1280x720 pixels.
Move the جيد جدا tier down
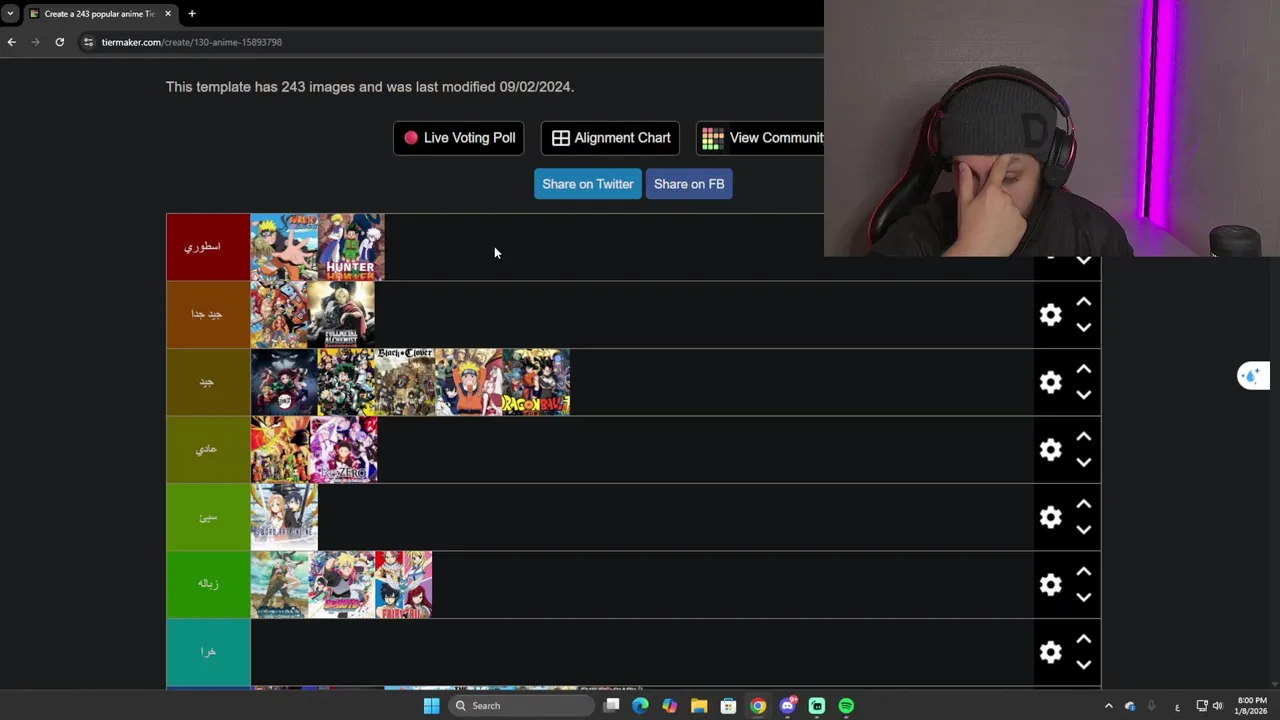point(1083,328)
